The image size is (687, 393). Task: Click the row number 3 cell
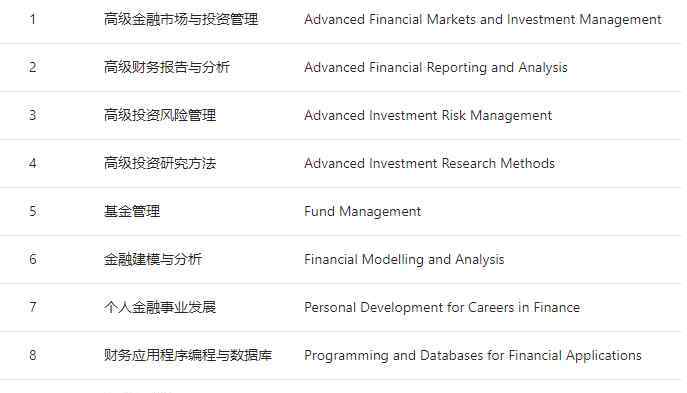(33, 115)
